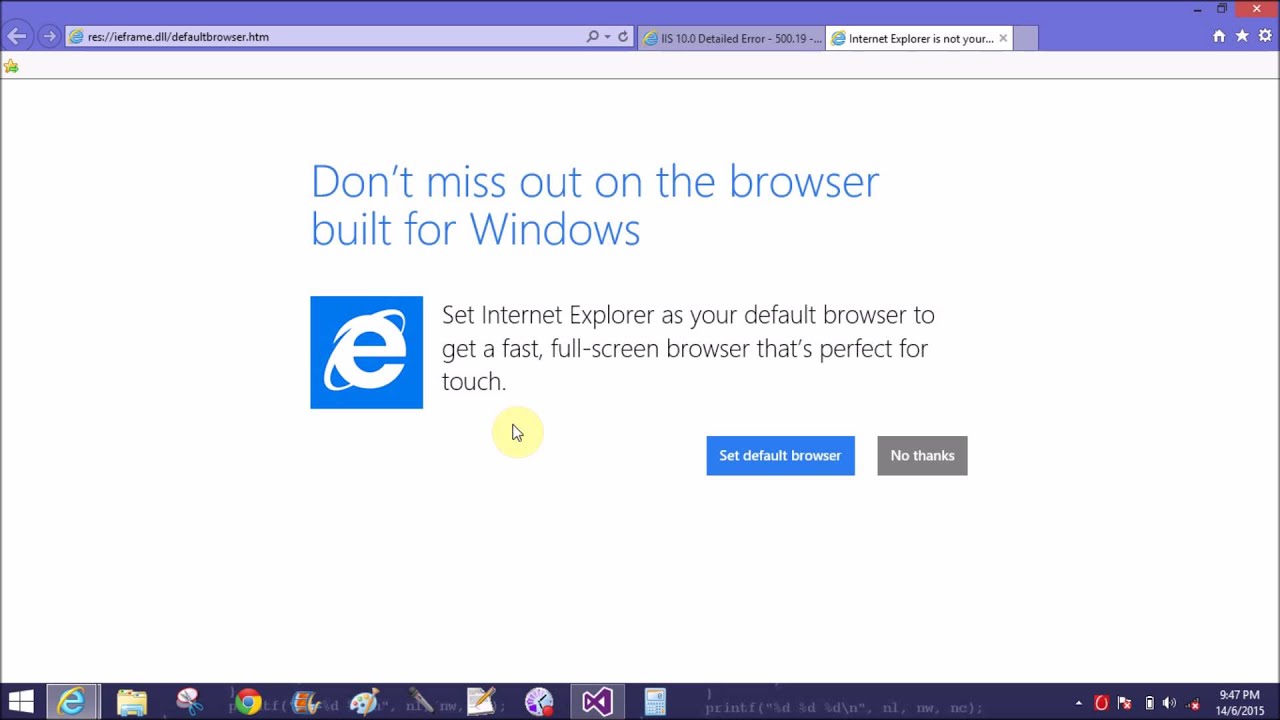Show hidden tray icons arrow
Screen dimensions: 1280x720
click(x=1079, y=703)
